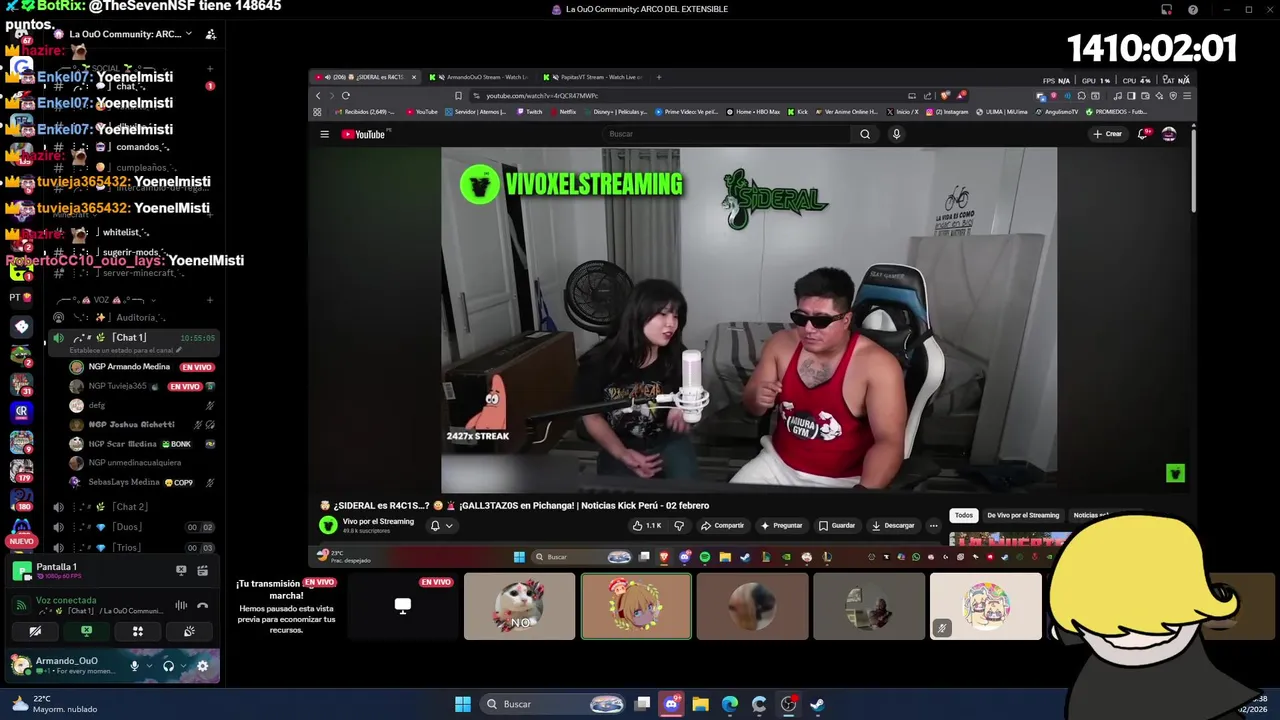Open new browser tab plus button
Viewport: 1280px width, 720px height.
point(658,77)
